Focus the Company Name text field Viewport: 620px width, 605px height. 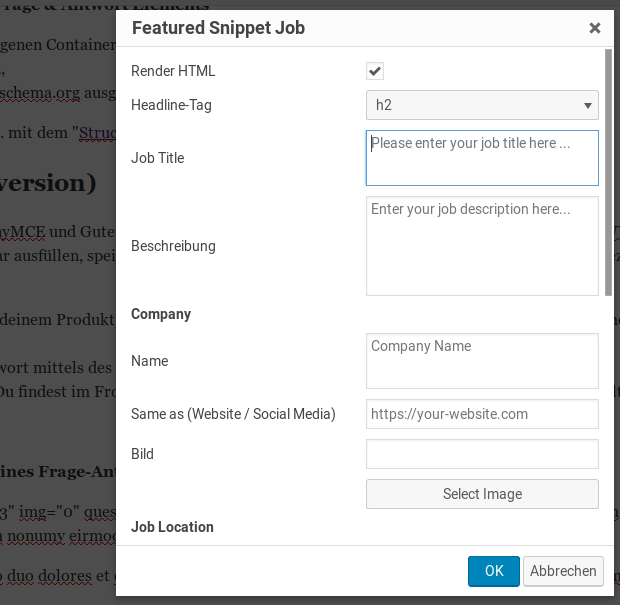click(482, 360)
